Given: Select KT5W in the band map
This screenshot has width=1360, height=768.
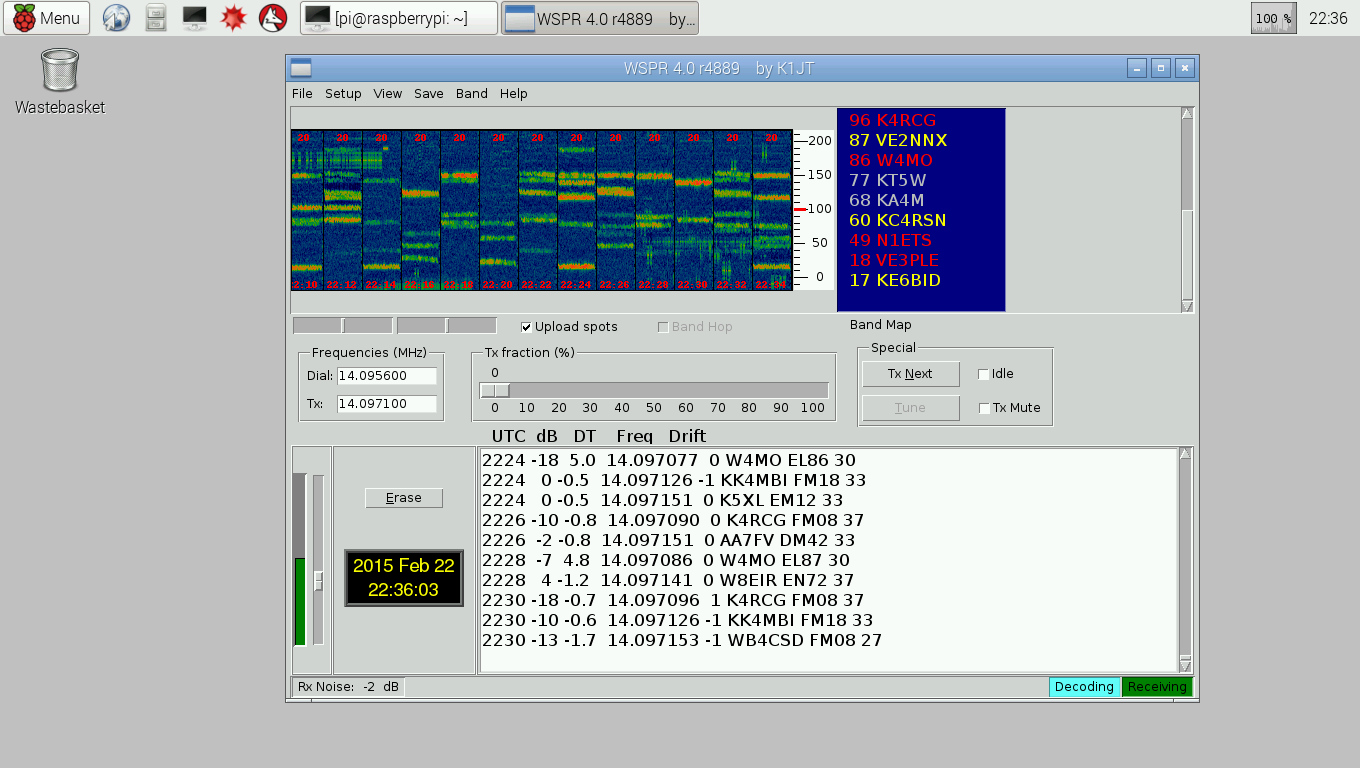Looking at the screenshot, I should tap(887, 181).
